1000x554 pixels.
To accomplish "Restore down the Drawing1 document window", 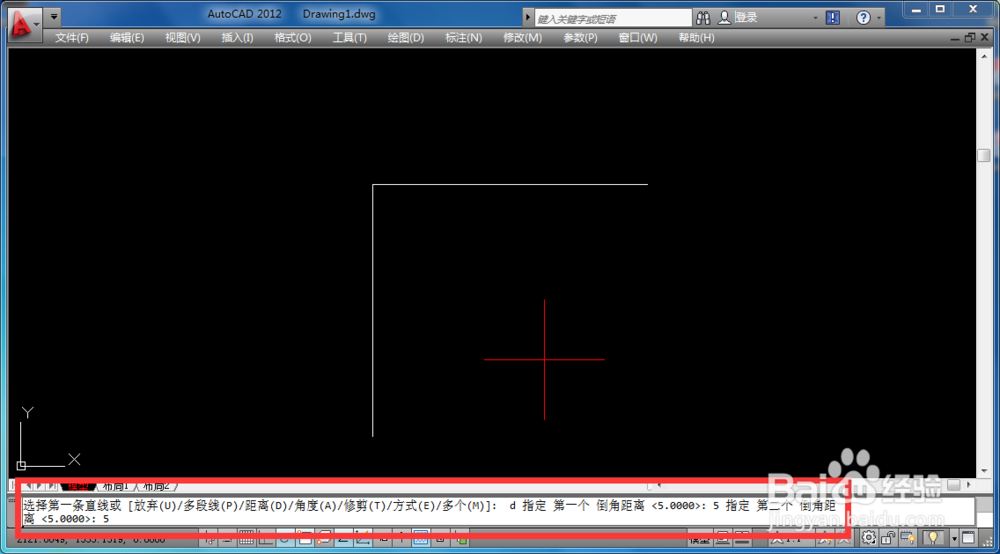I will (x=969, y=38).
